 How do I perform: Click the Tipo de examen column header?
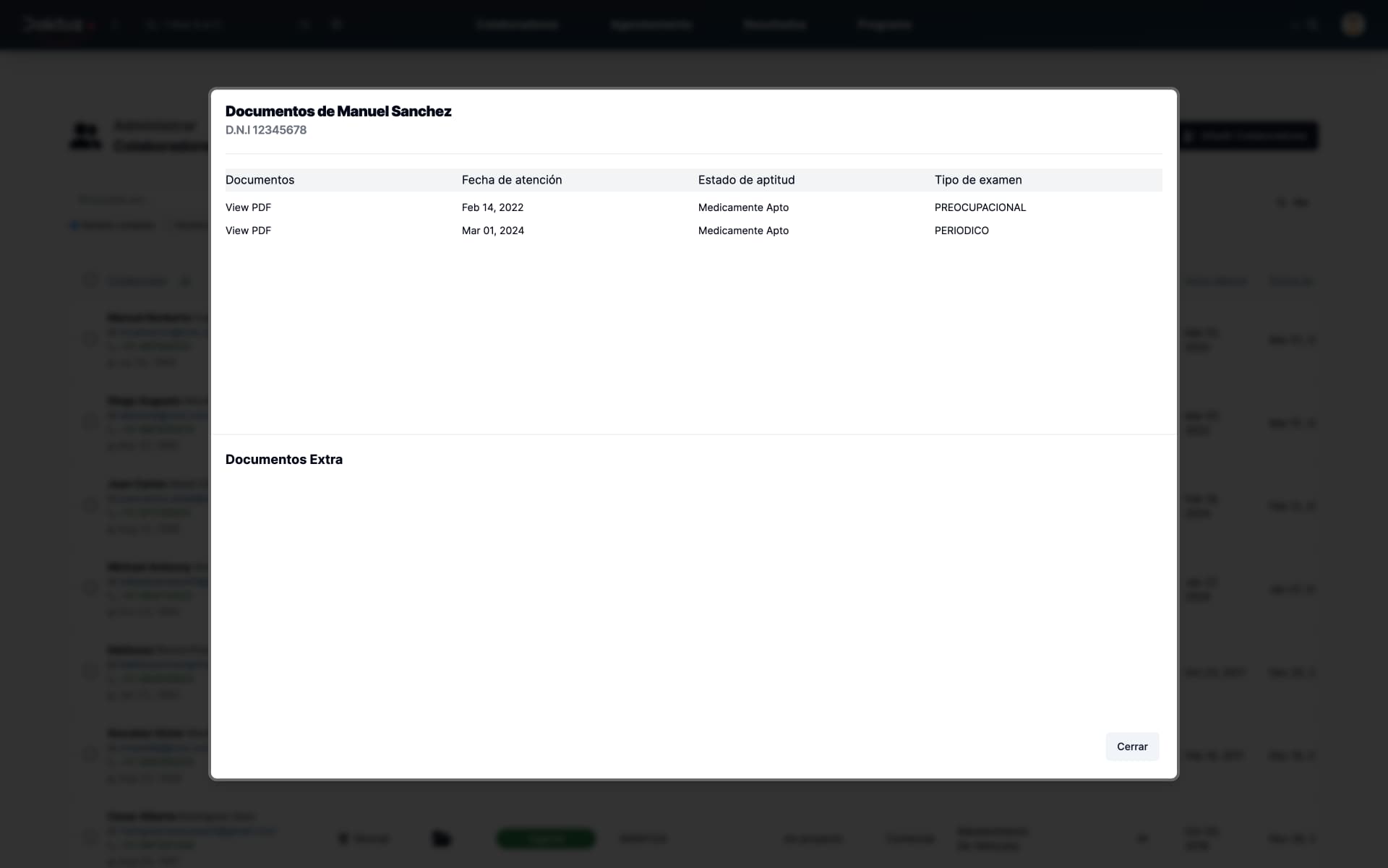tap(977, 180)
